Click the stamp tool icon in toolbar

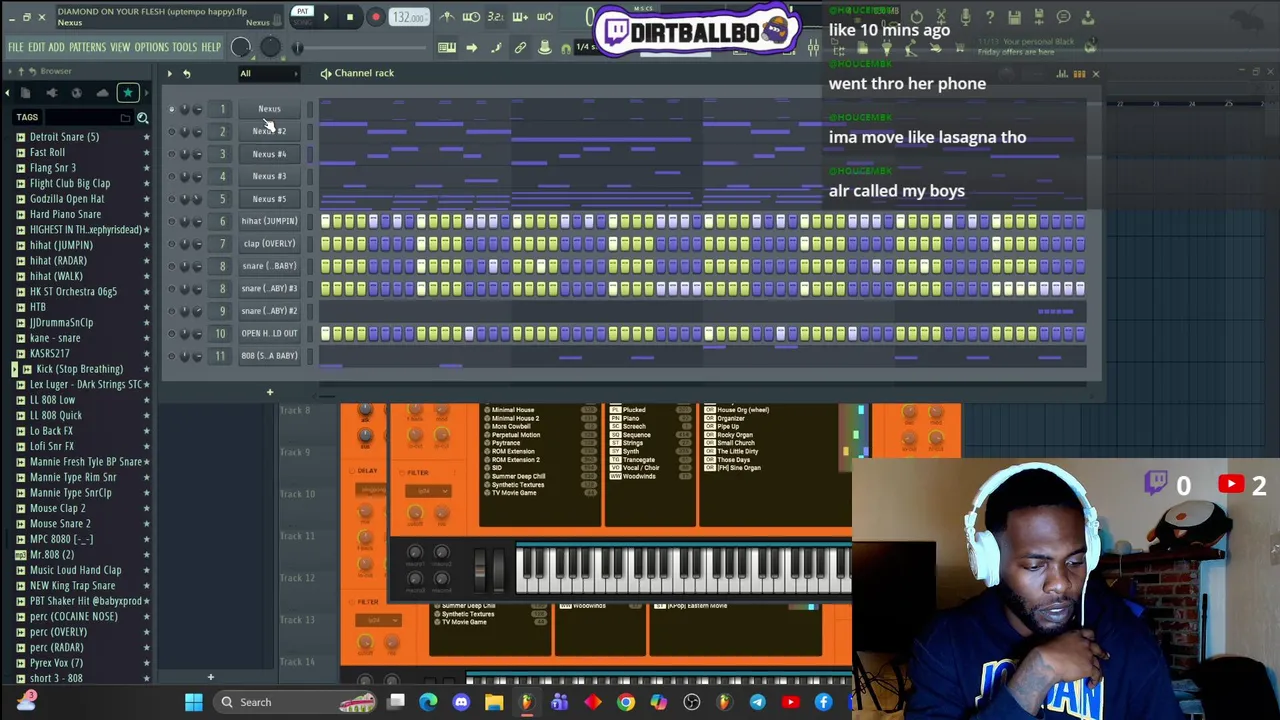[x=545, y=47]
